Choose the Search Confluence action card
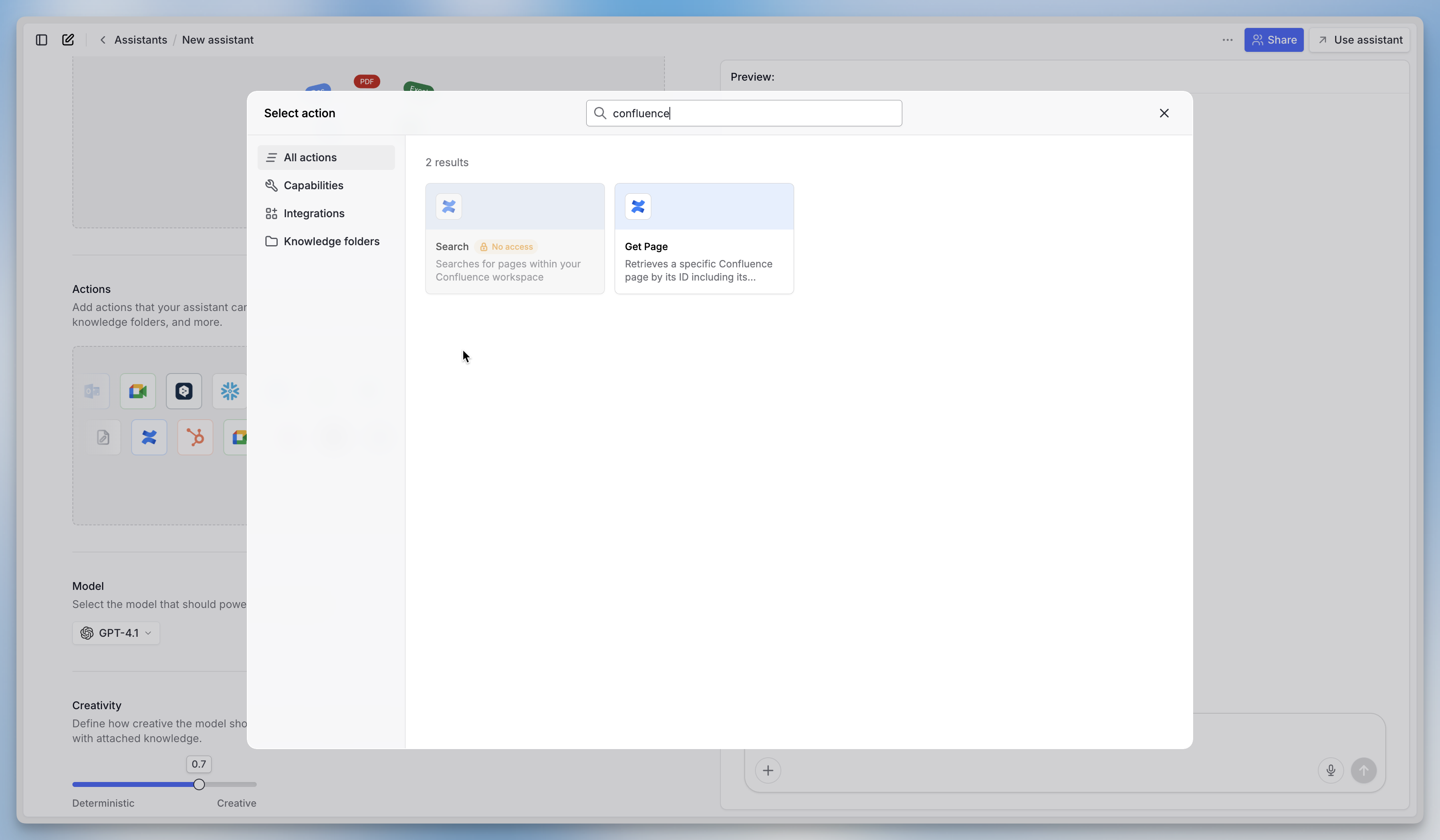Viewport: 1440px width, 840px height. tap(515, 239)
